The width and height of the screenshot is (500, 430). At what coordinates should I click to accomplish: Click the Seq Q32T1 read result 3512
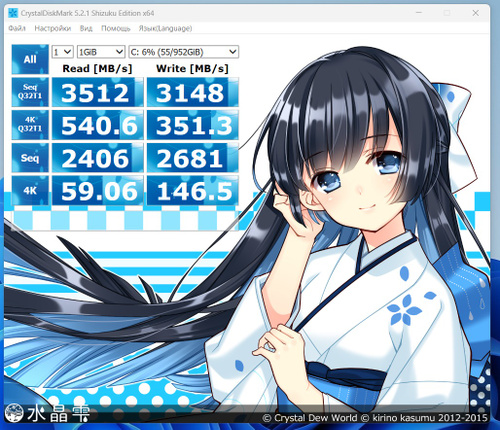98,92
